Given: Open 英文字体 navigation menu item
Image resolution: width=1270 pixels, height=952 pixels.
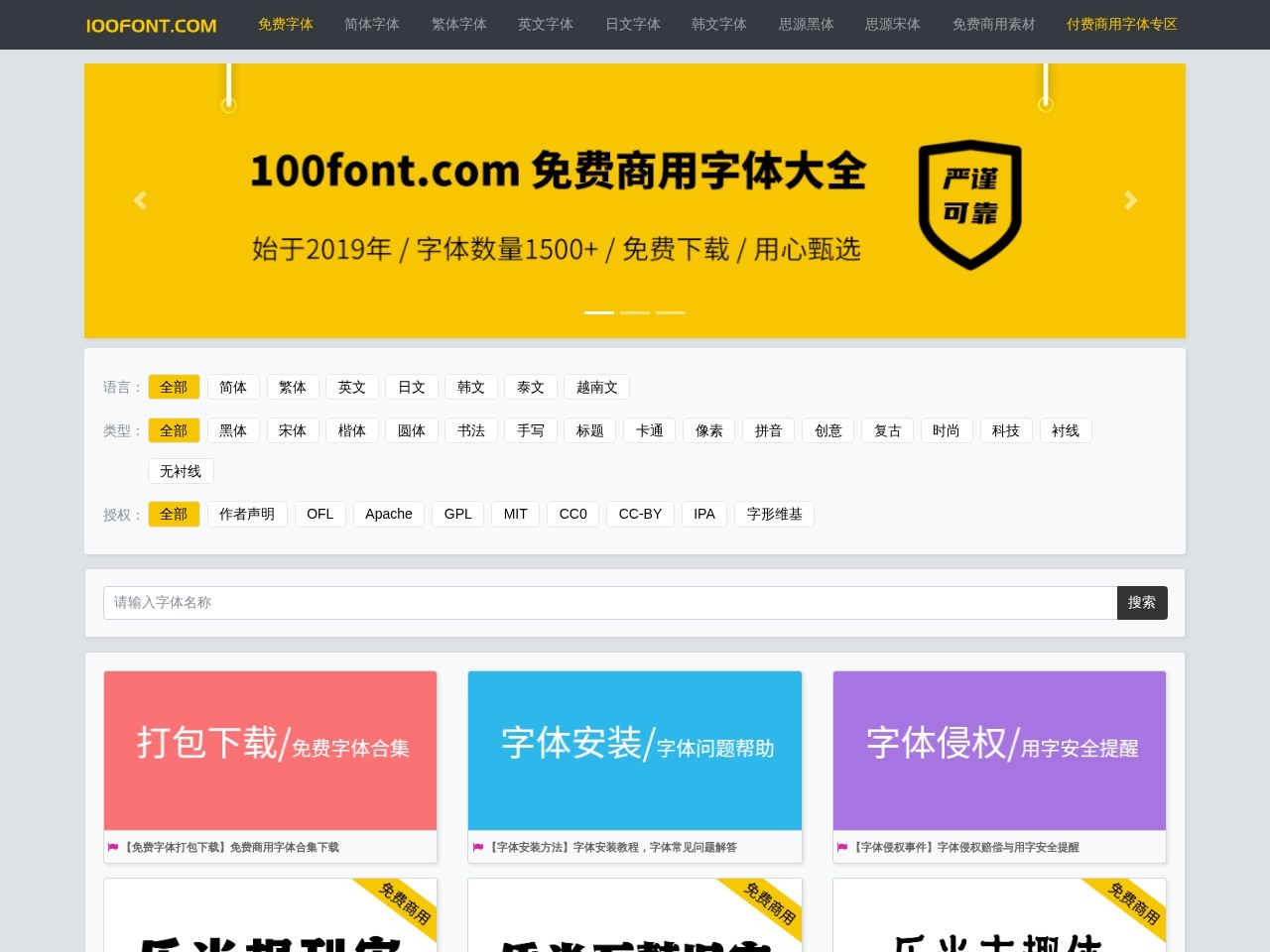Looking at the screenshot, I should pyautogui.click(x=546, y=24).
